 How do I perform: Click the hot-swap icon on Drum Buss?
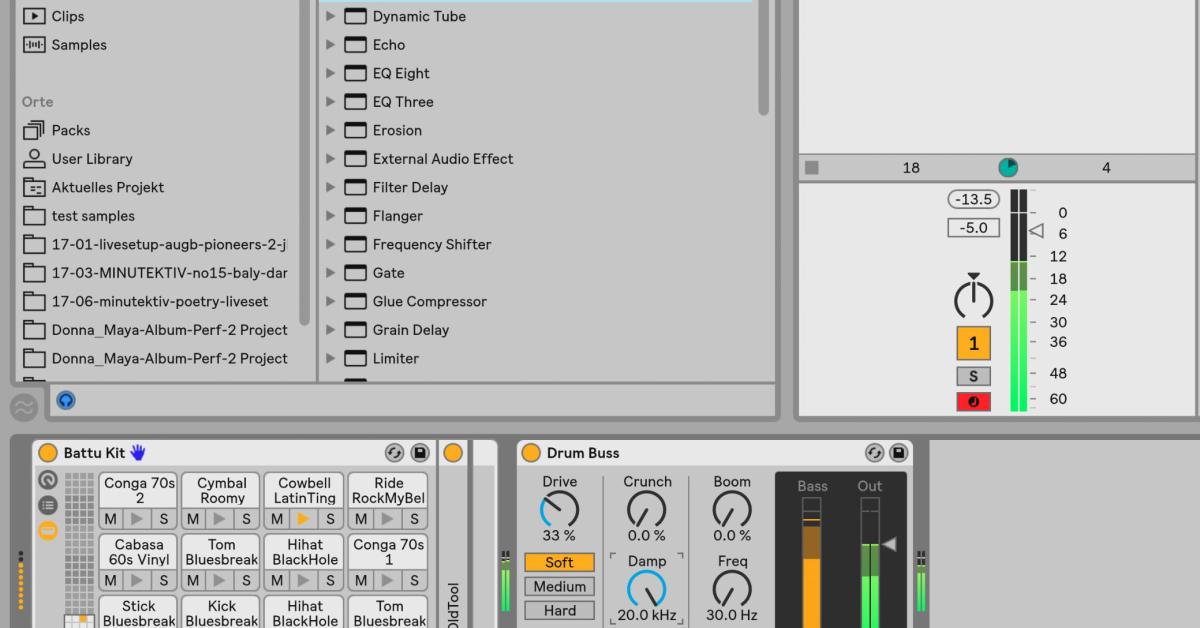[x=875, y=453]
